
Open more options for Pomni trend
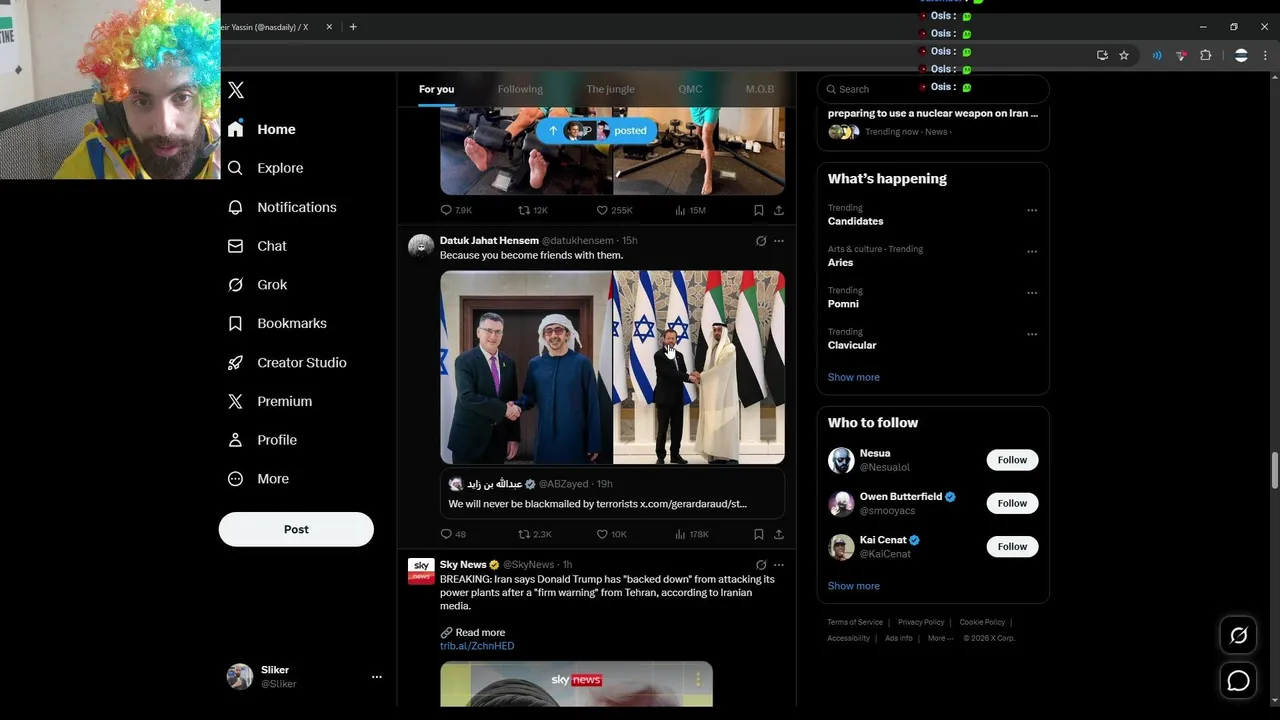click(1032, 293)
